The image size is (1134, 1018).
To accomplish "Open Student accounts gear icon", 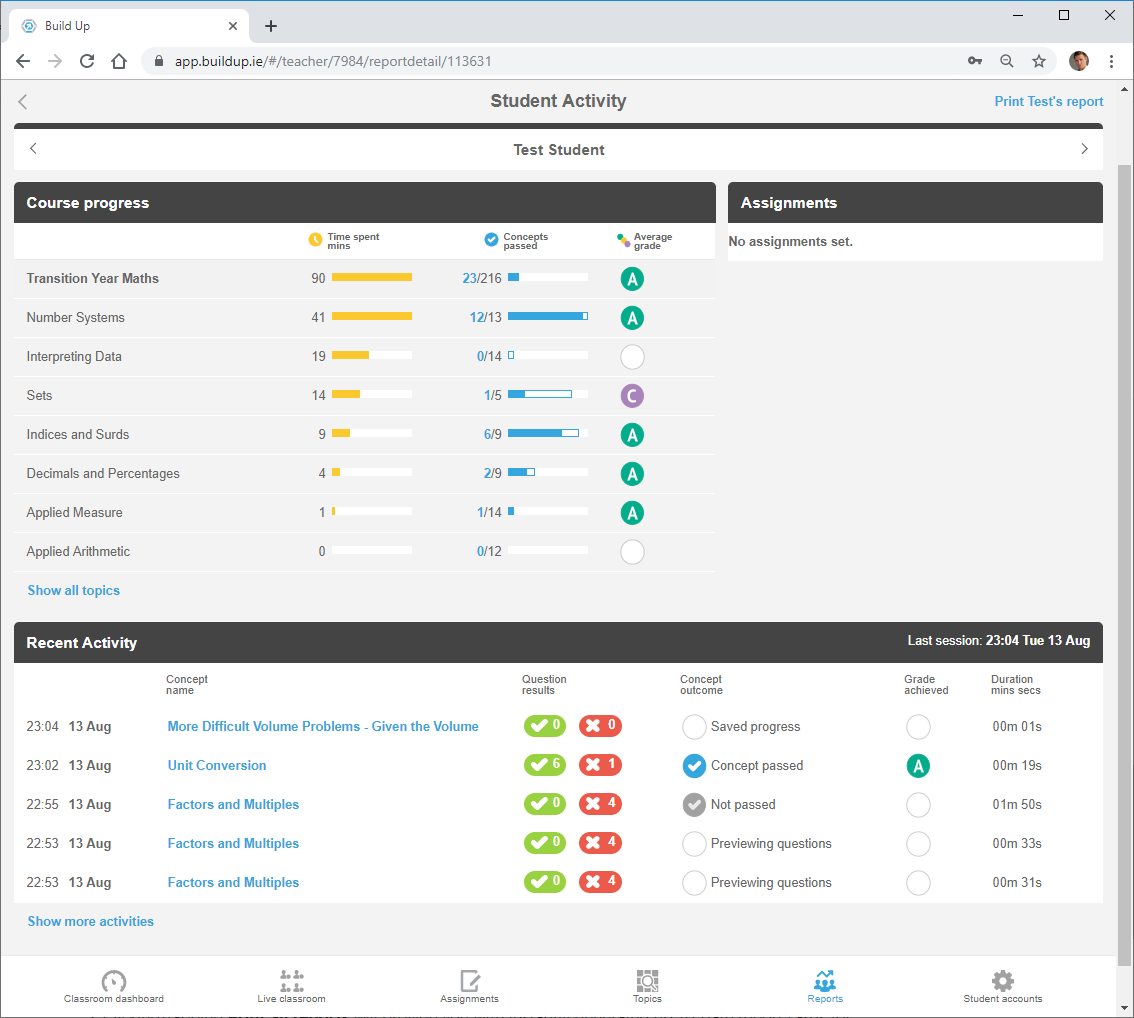I will click(1002, 981).
